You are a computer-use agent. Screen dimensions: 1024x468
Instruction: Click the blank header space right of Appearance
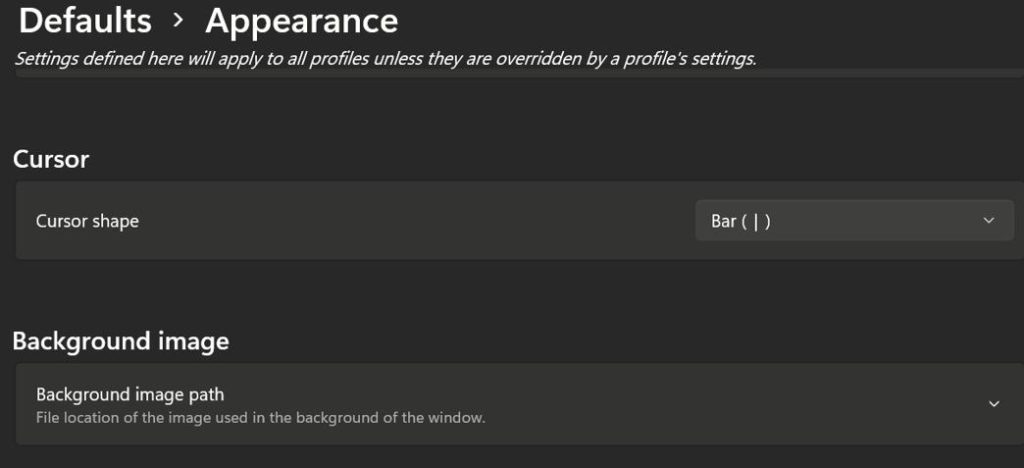[700, 21]
